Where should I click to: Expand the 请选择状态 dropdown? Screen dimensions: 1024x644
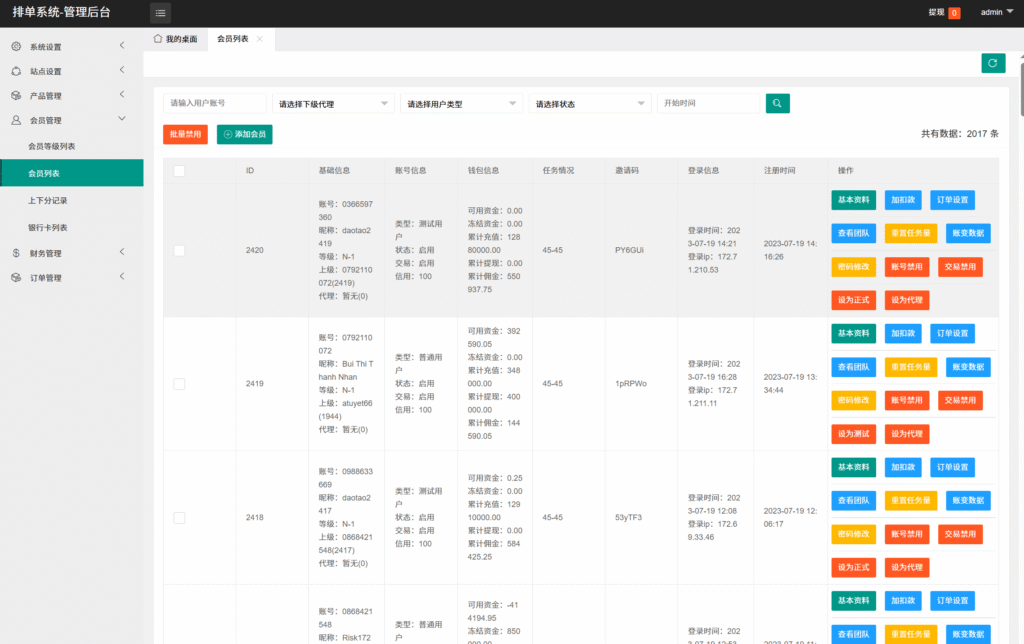pos(589,103)
